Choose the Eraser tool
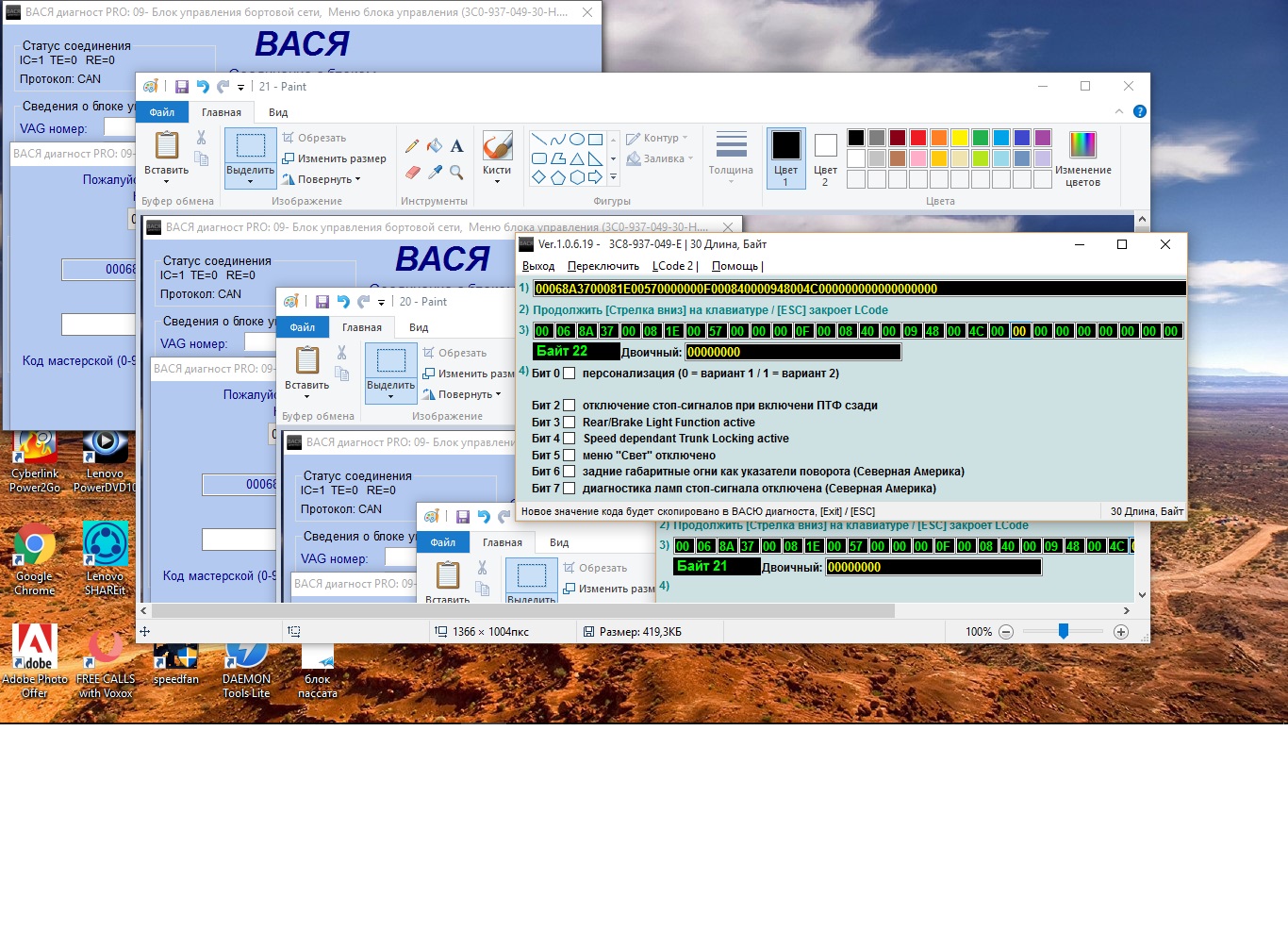1288x947 pixels. [412, 173]
